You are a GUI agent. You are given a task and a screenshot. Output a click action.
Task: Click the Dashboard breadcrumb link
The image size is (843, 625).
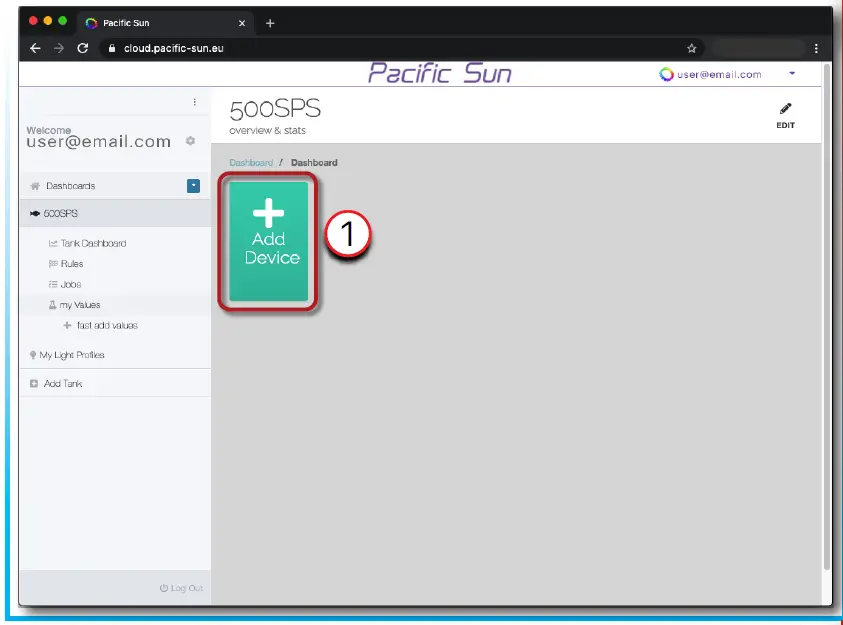pyautogui.click(x=251, y=162)
